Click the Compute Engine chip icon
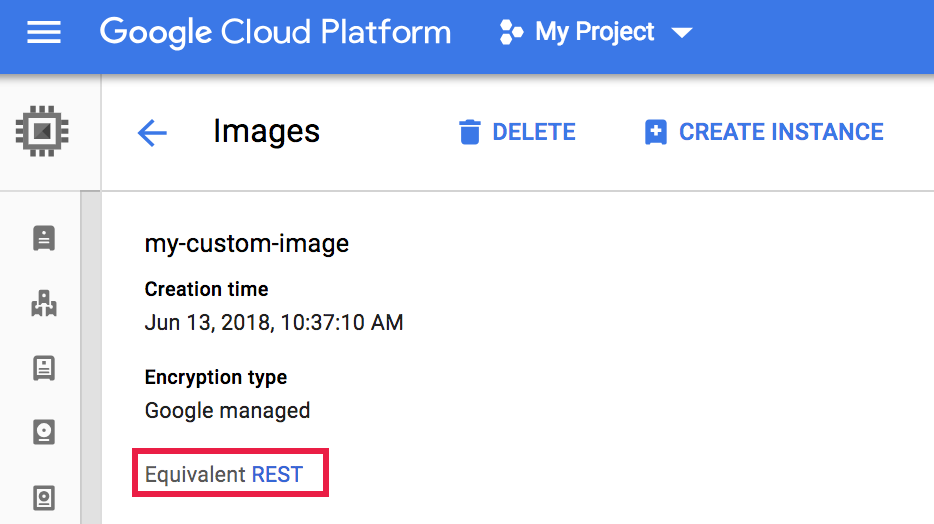This screenshot has height=524, width=934. [x=43, y=131]
